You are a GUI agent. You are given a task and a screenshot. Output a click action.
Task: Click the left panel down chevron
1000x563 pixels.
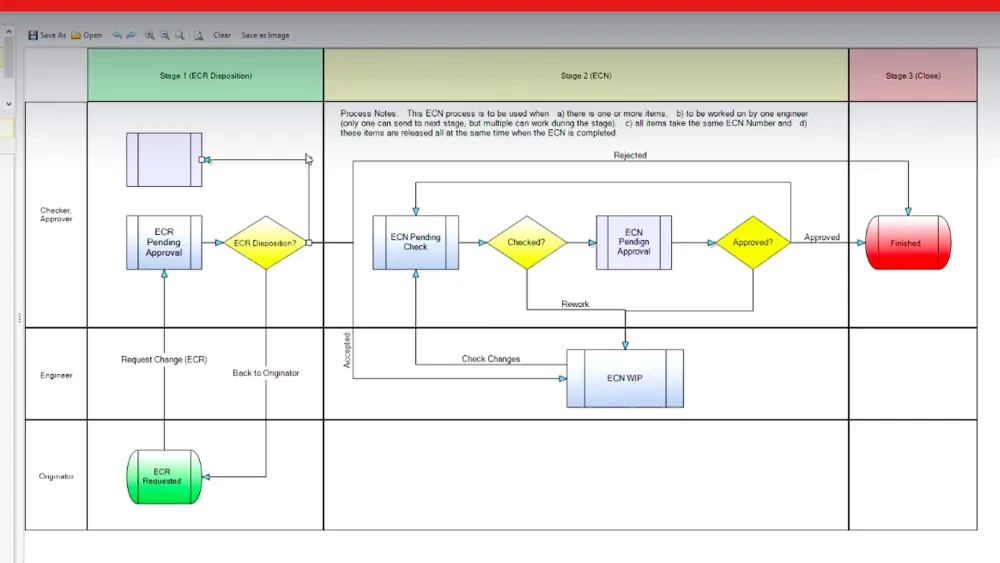pyautogui.click(x=8, y=103)
